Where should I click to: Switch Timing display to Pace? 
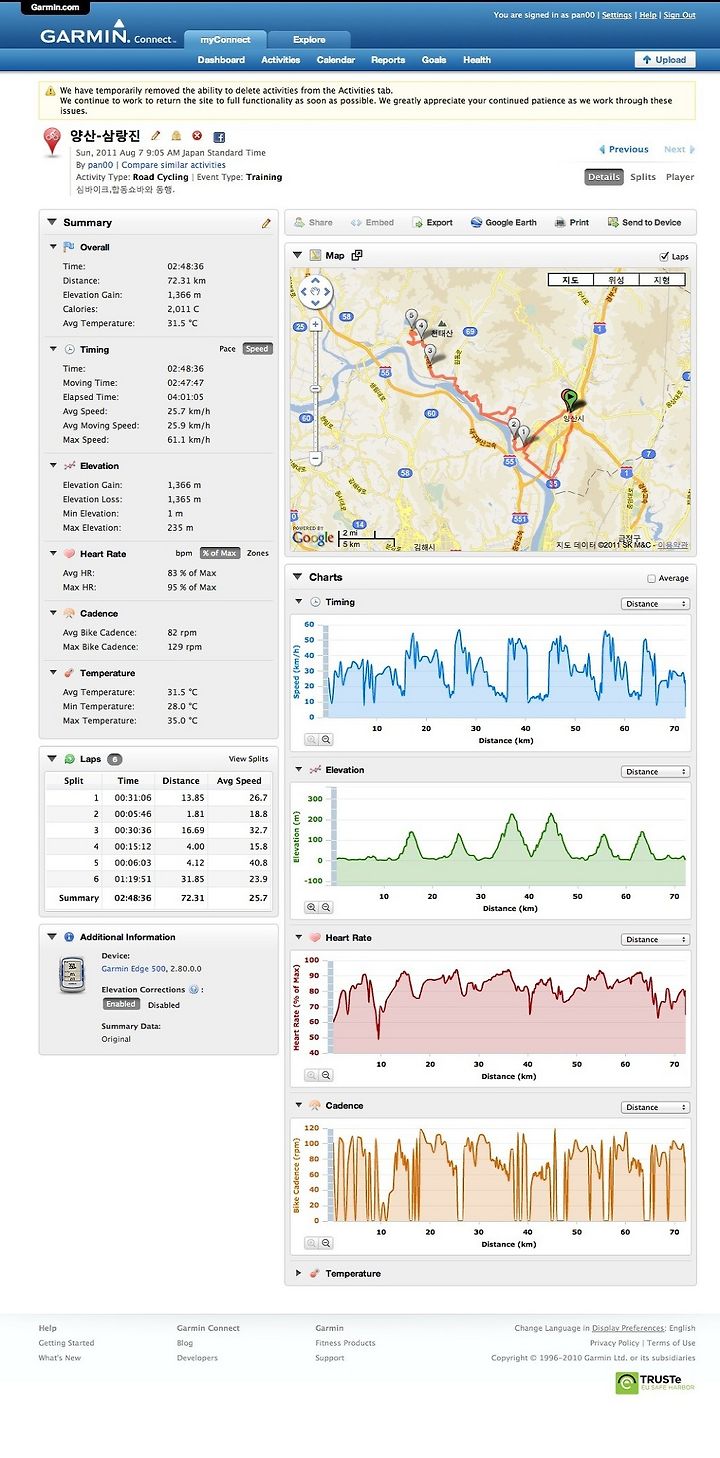[x=227, y=349]
